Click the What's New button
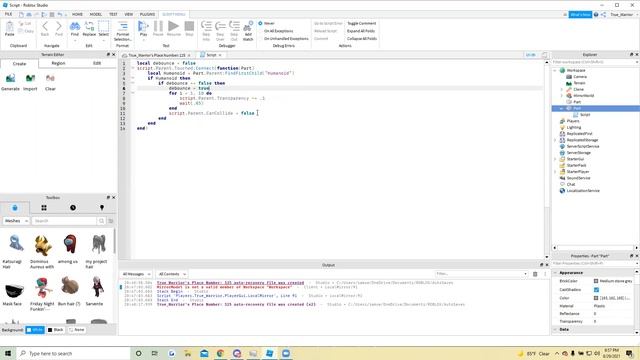Viewport: 640px width, 360px height. click(580, 14)
